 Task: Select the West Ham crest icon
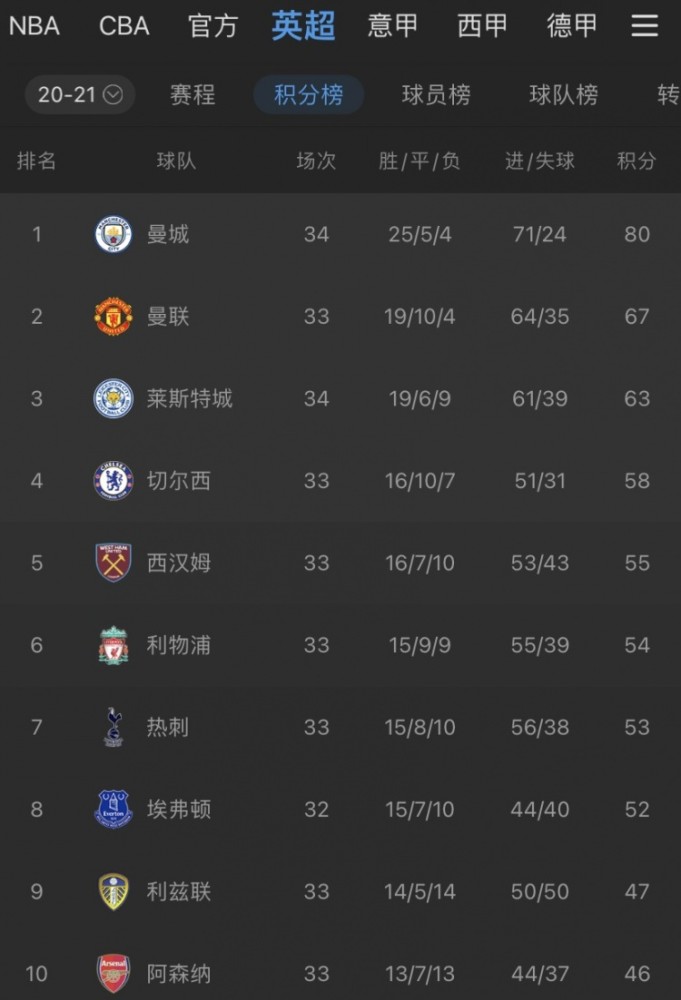click(114, 562)
